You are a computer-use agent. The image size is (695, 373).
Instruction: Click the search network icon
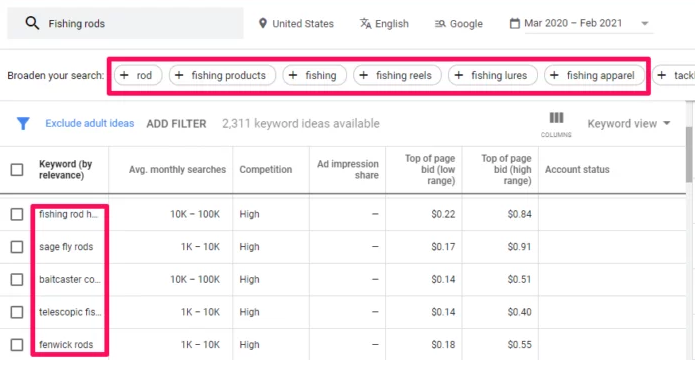(x=440, y=23)
